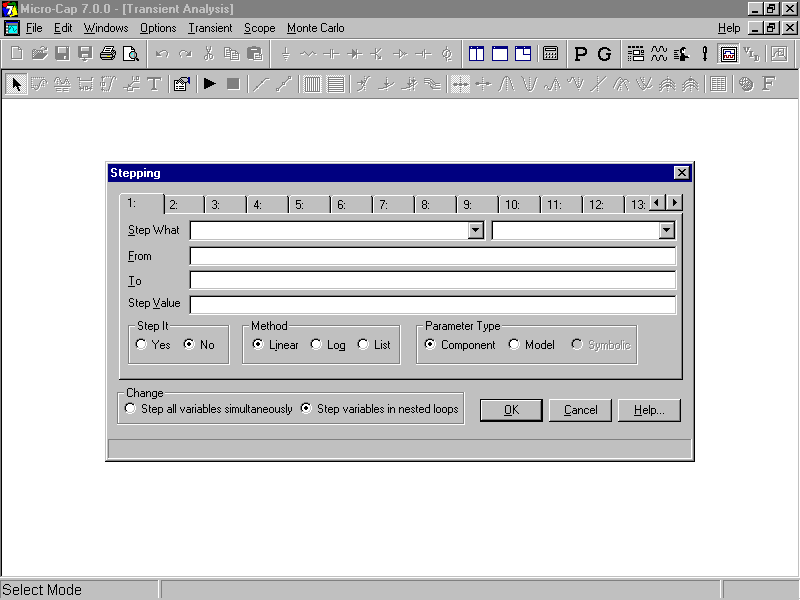Click the bold P toolbar icon
800x600 pixels.
point(581,54)
